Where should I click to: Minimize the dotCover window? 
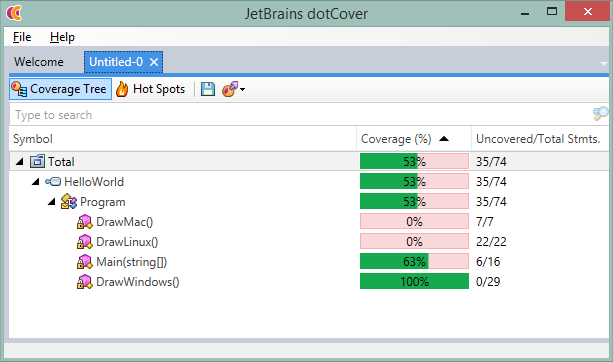pyautogui.click(x=525, y=13)
